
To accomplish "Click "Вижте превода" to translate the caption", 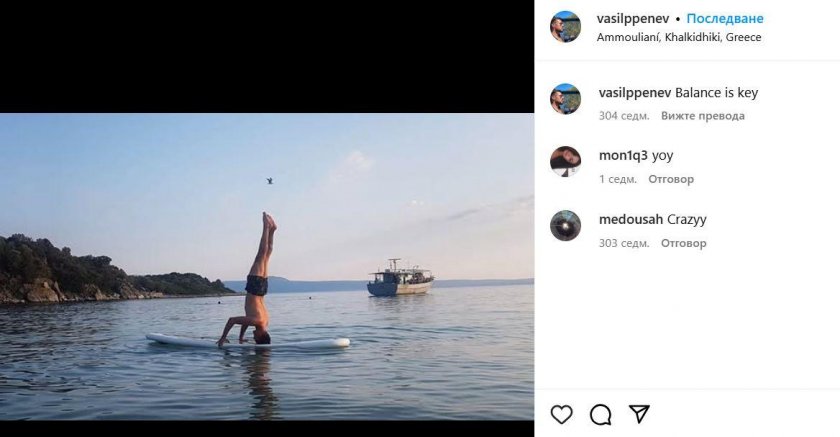I will click(703, 116).
